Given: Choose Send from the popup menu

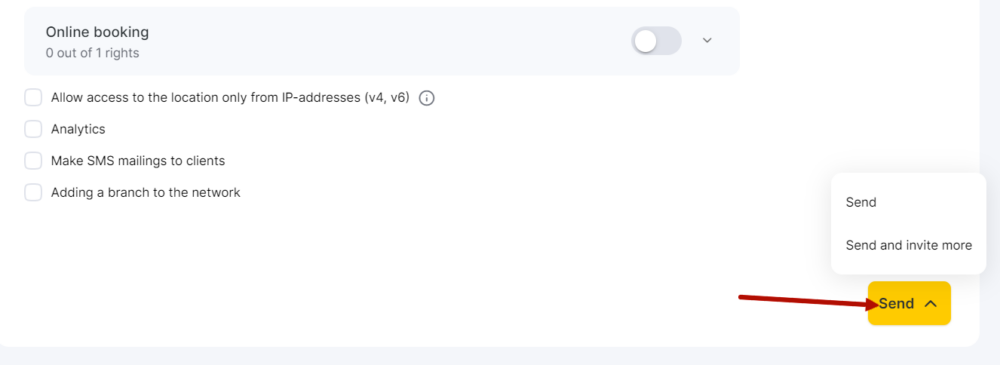Looking at the screenshot, I should tap(861, 202).
